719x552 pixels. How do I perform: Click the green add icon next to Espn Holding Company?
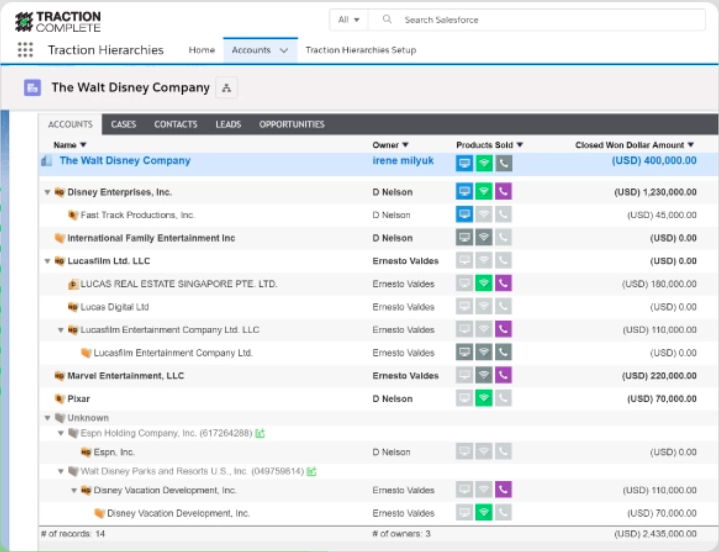pos(260,433)
